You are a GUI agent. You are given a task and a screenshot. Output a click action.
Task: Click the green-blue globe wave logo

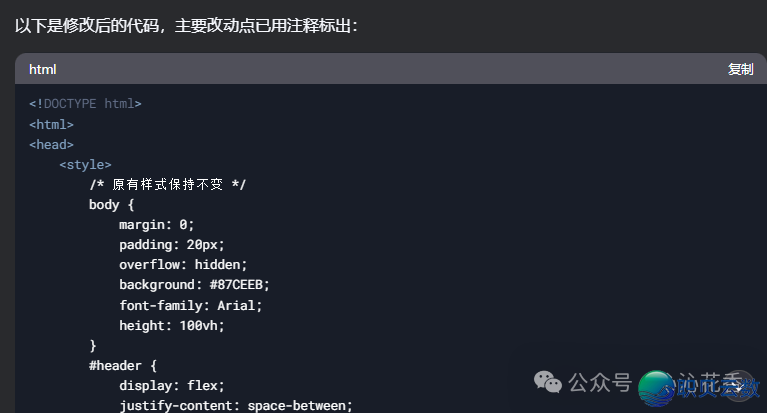click(656, 388)
